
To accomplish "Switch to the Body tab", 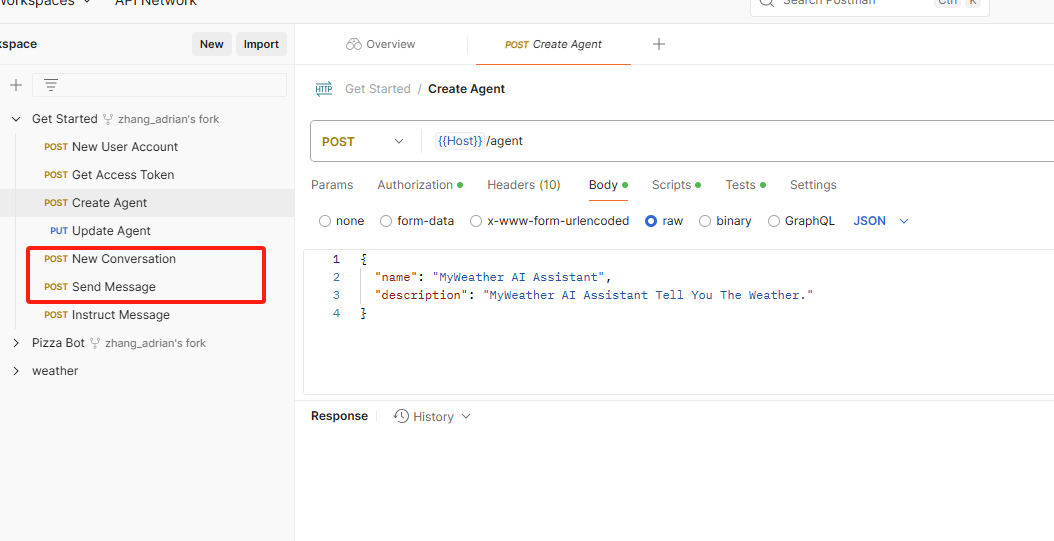I will pyautogui.click(x=608, y=185).
